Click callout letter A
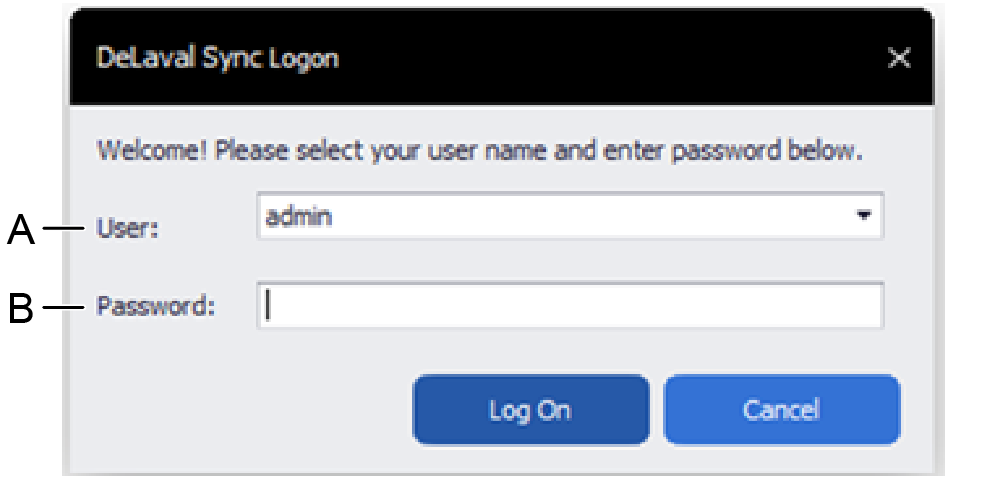 pyautogui.click(x=21, y=232)
